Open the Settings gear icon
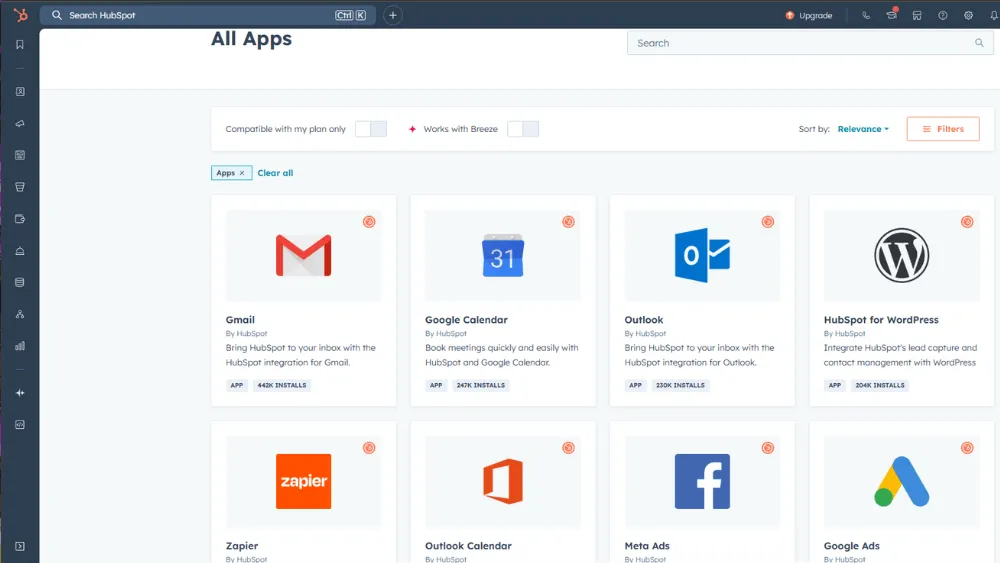Screen dimensions: 1000x563 click(x=968, y=15)
